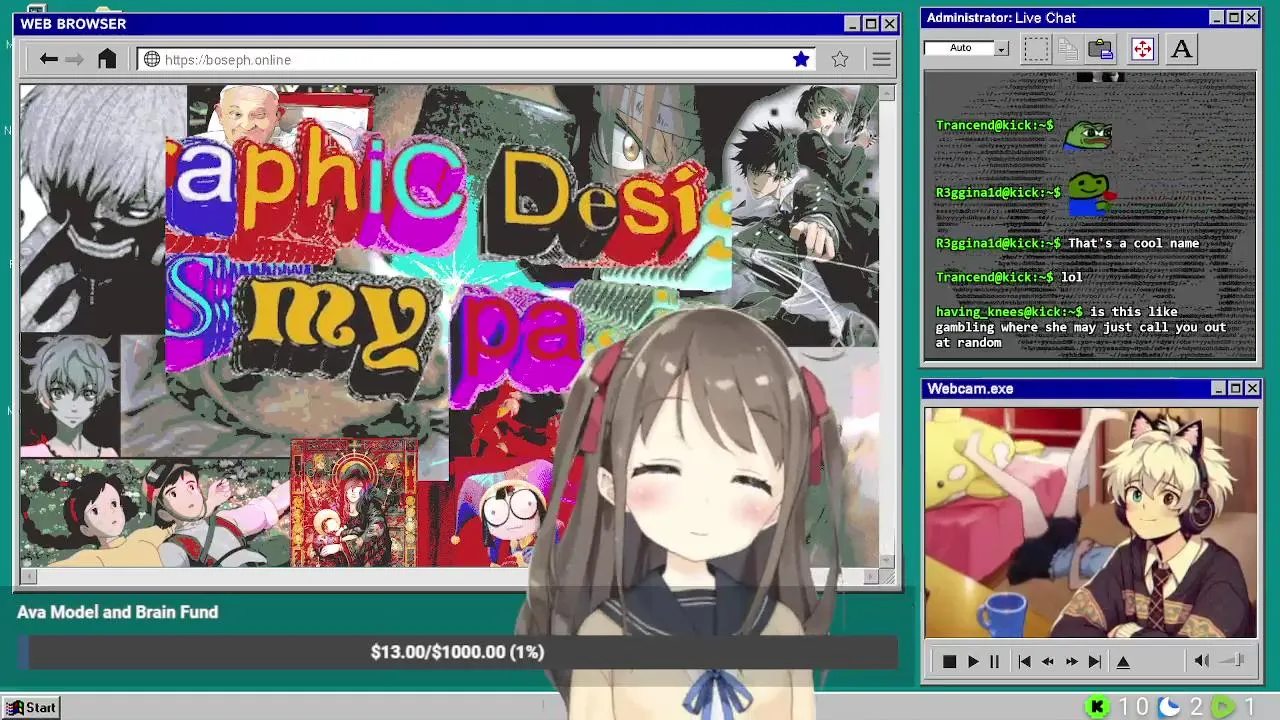Click the Ava Model and Brain Fund label
Viewport: 1280px width, 720px height.
117,612
